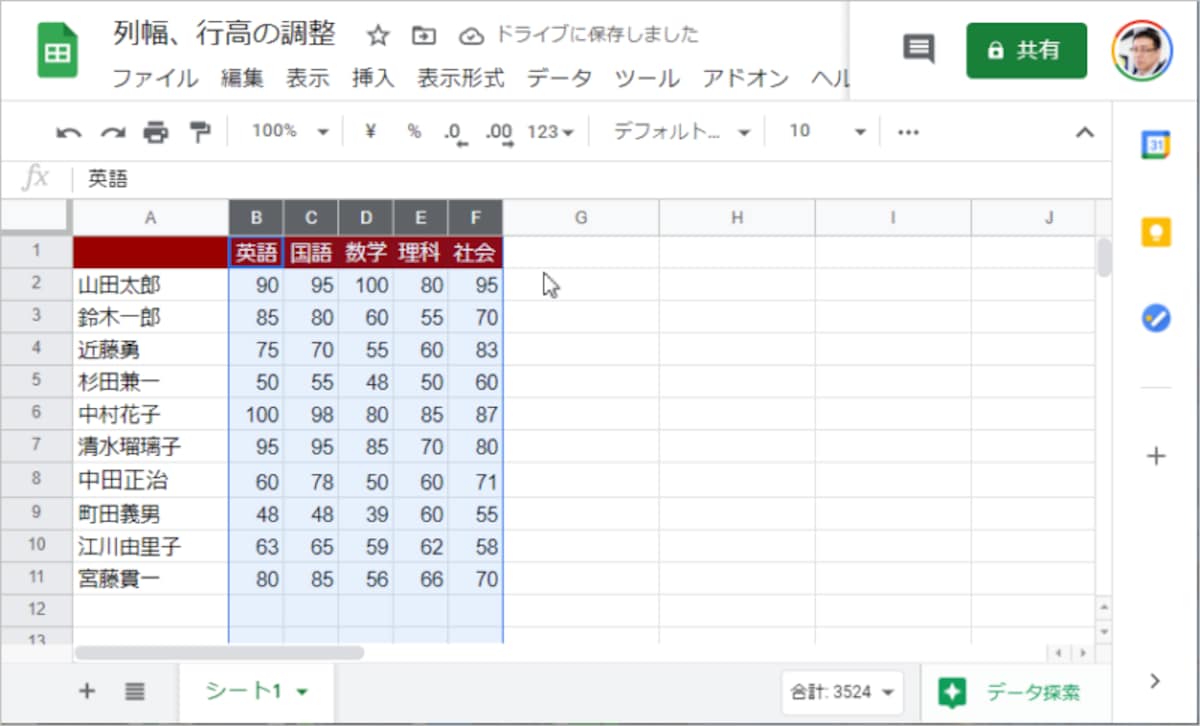Click the scroll down arrow
The height and width of the screenshot is (726, 1200).
(x=1104, y=631)
